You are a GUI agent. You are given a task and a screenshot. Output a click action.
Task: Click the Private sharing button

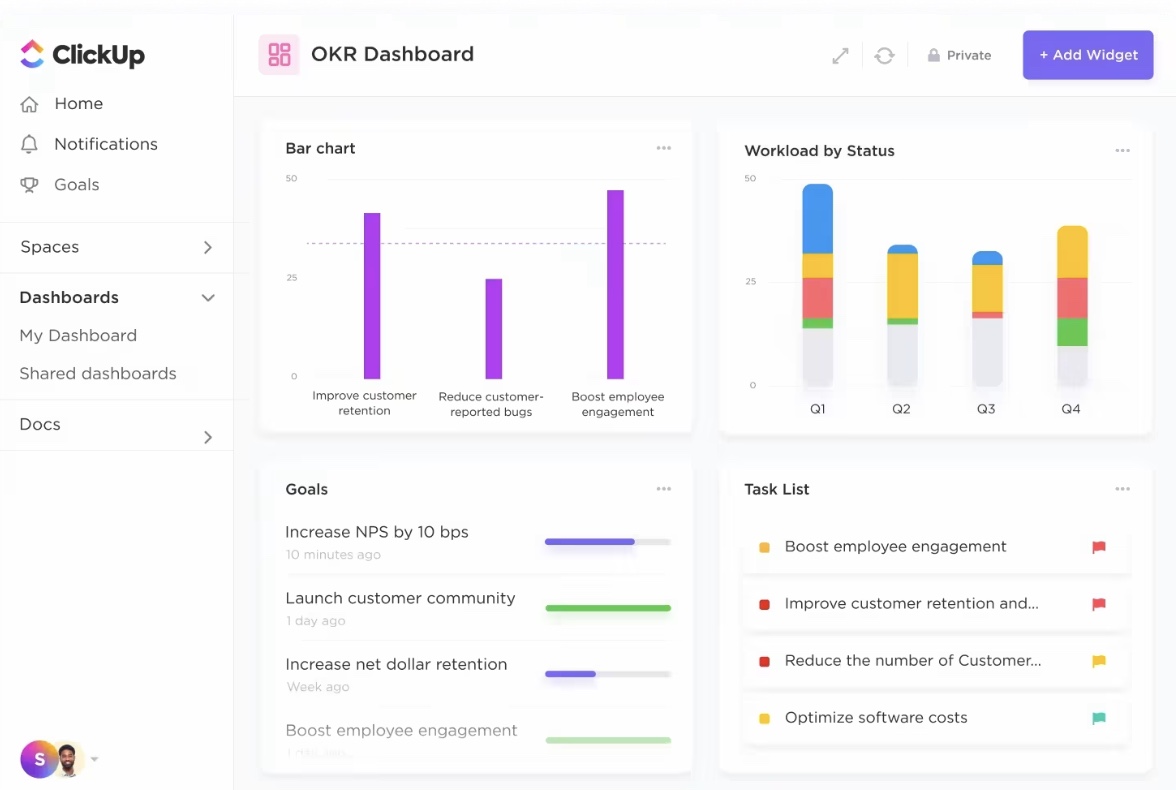click(959, 56)
